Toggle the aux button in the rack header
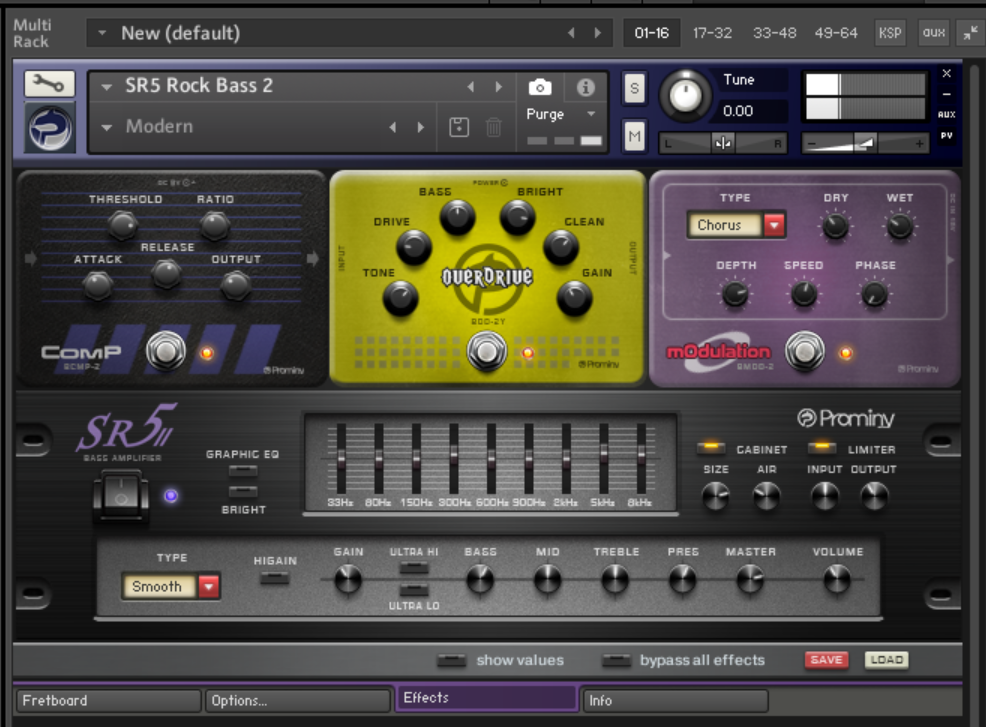986x727 pixels. pyautogui.click(x=934, y=33)
